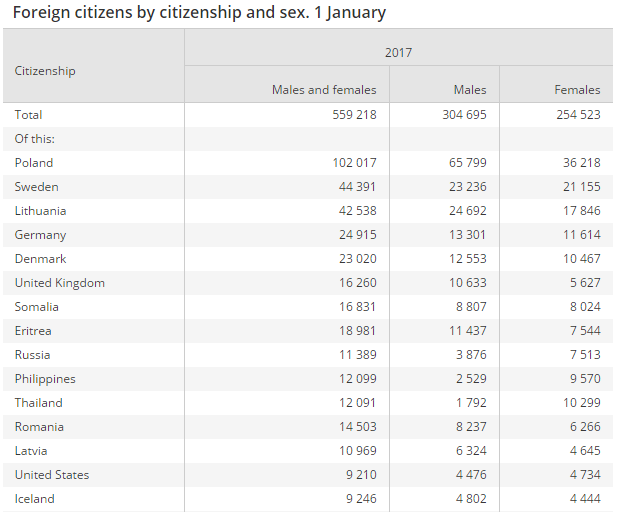
Task: Select the Total row label
Action: [x=29, y=115]
